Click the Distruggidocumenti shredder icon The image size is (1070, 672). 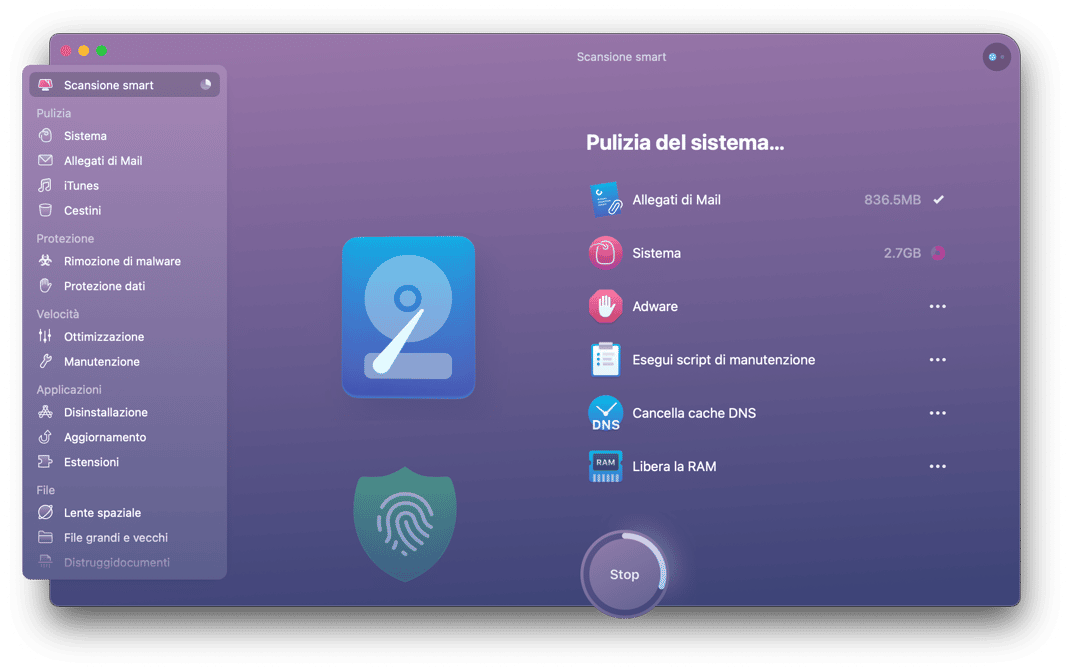[45, 561]
